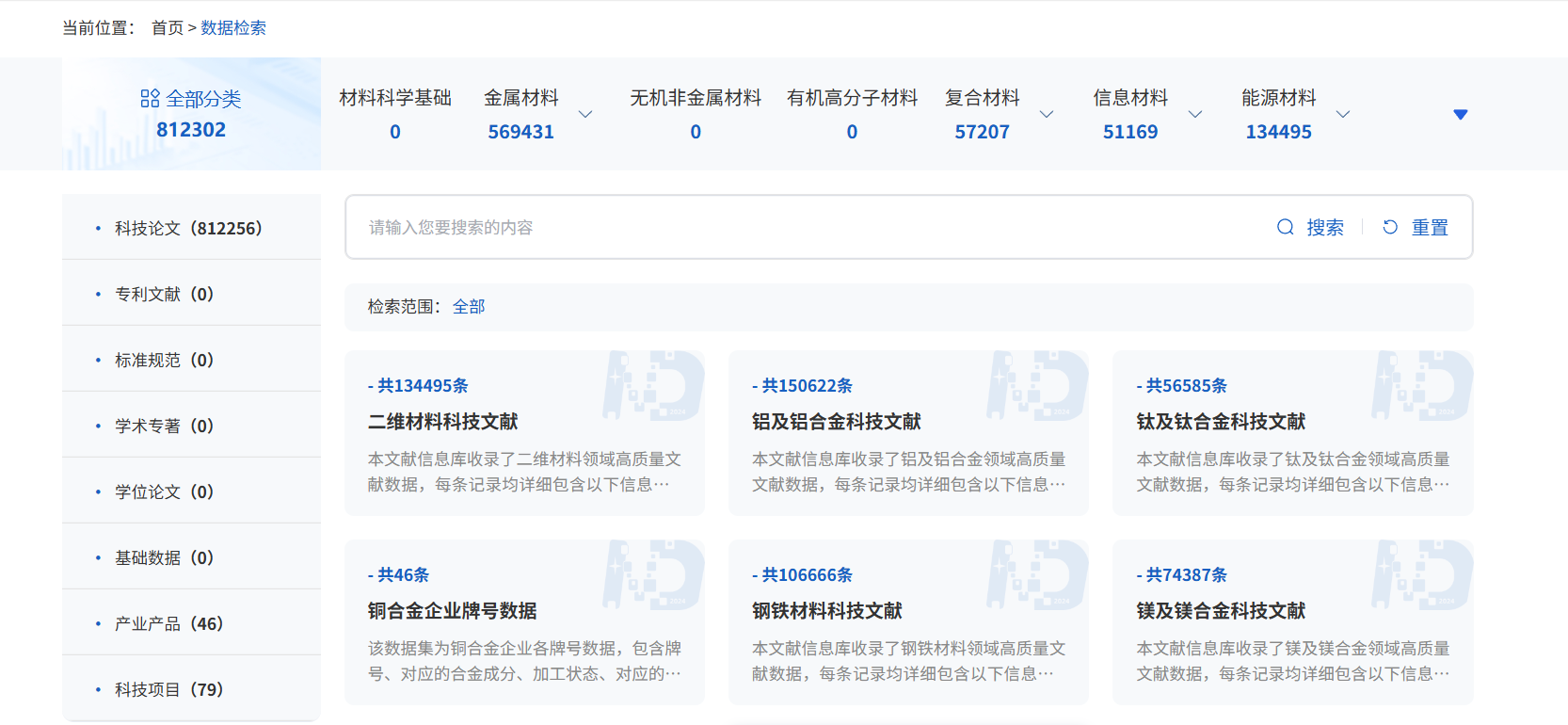Filter by 科技论文 in sidebar
Screen dimensions: 1568x725
(x=188, y=228)
